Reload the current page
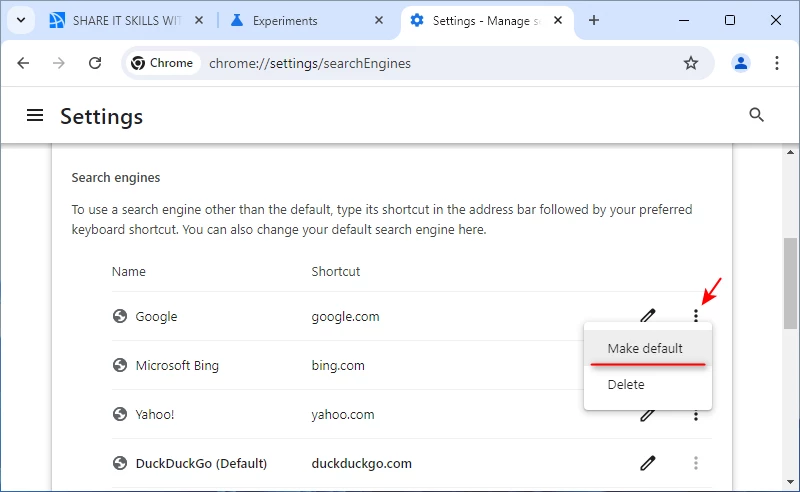The height and width of the screenshot is (492, 800). [95, 63]
